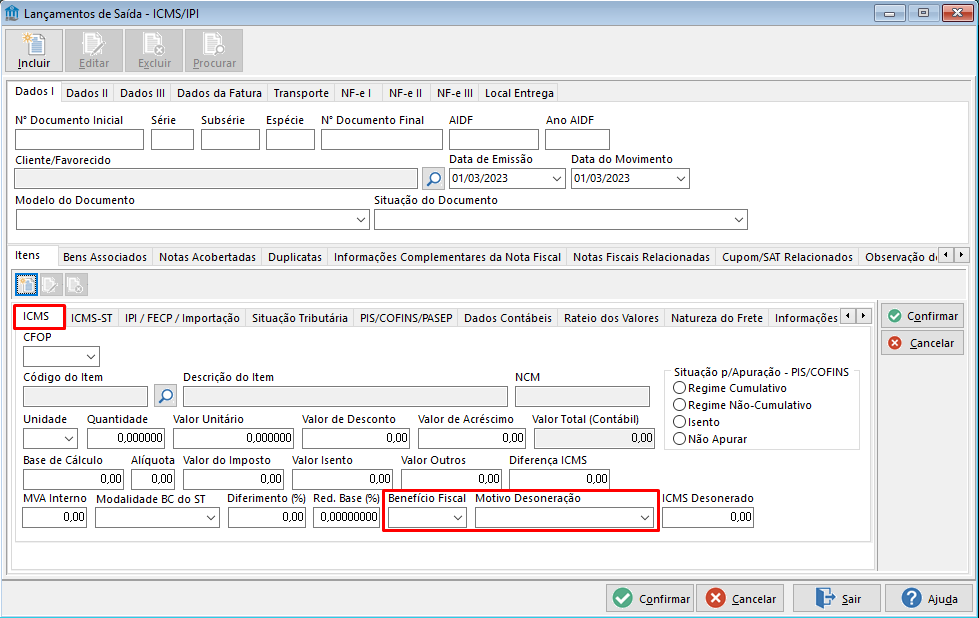Click the N° Documento Inicial field
The image size is (979, 618).
79,139
